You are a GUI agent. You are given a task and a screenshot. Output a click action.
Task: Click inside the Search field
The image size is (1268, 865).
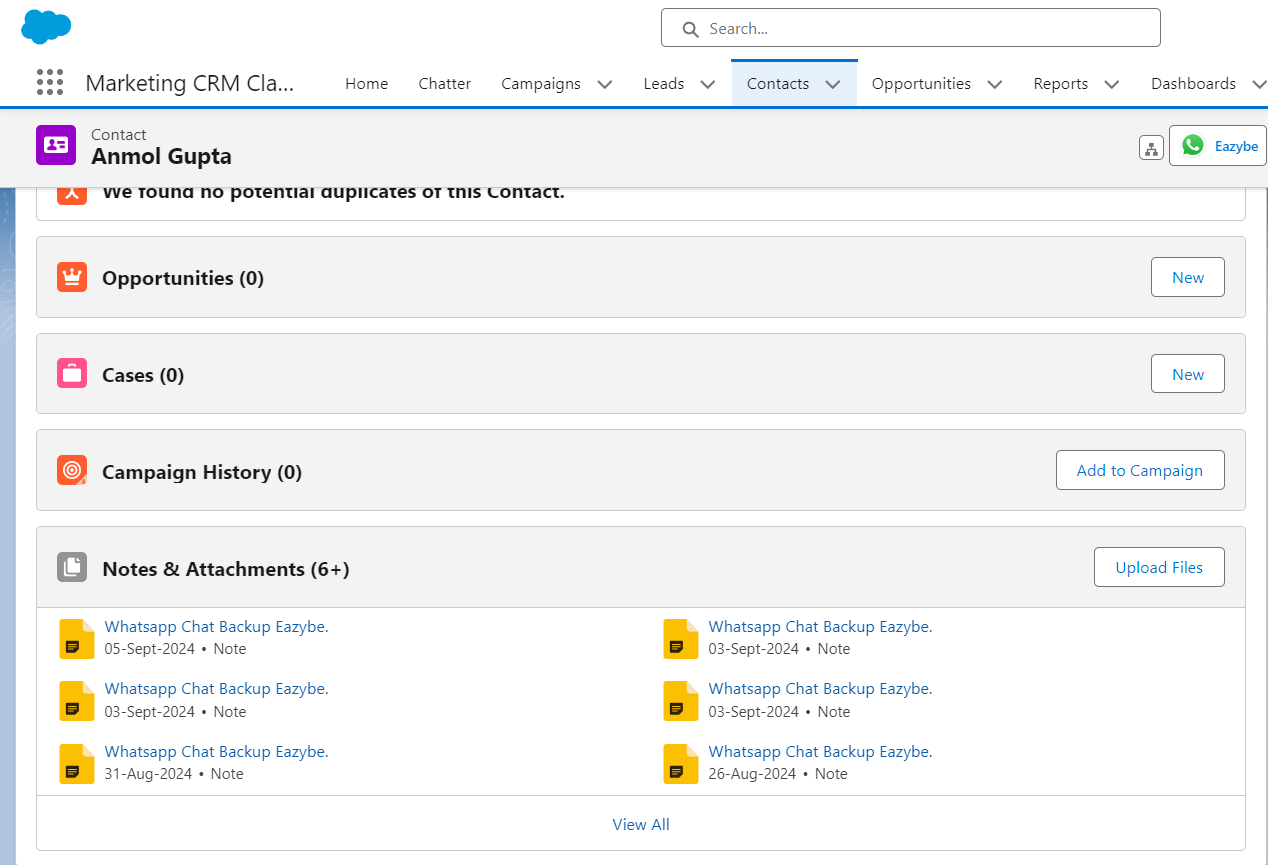click(910, 28)
